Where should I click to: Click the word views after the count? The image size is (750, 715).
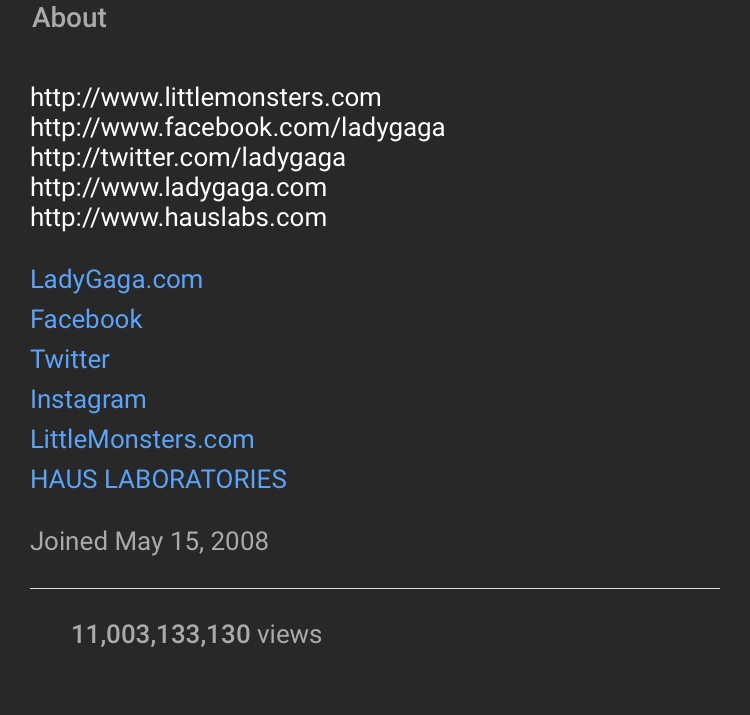click(x=289, y=635)
